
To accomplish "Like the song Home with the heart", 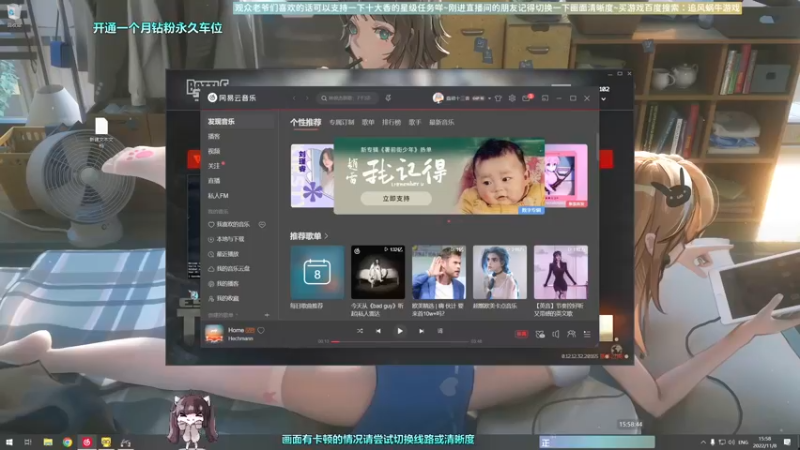I will tap(261, 331).
